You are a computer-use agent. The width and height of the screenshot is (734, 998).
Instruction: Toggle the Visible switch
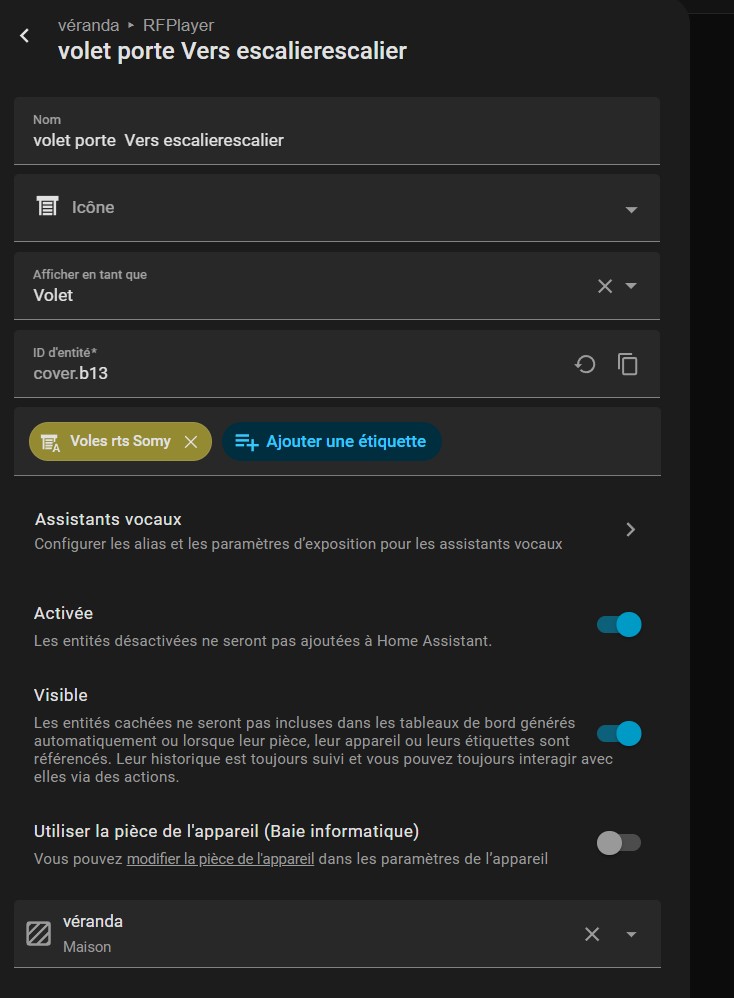tap(618, 734)
